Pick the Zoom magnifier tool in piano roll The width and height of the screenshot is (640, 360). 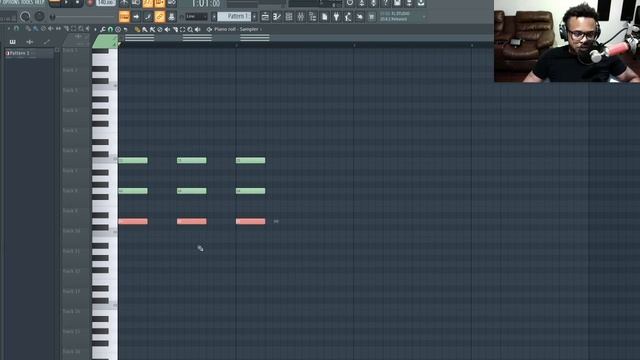pyautogui.click(x=190, y=29)
